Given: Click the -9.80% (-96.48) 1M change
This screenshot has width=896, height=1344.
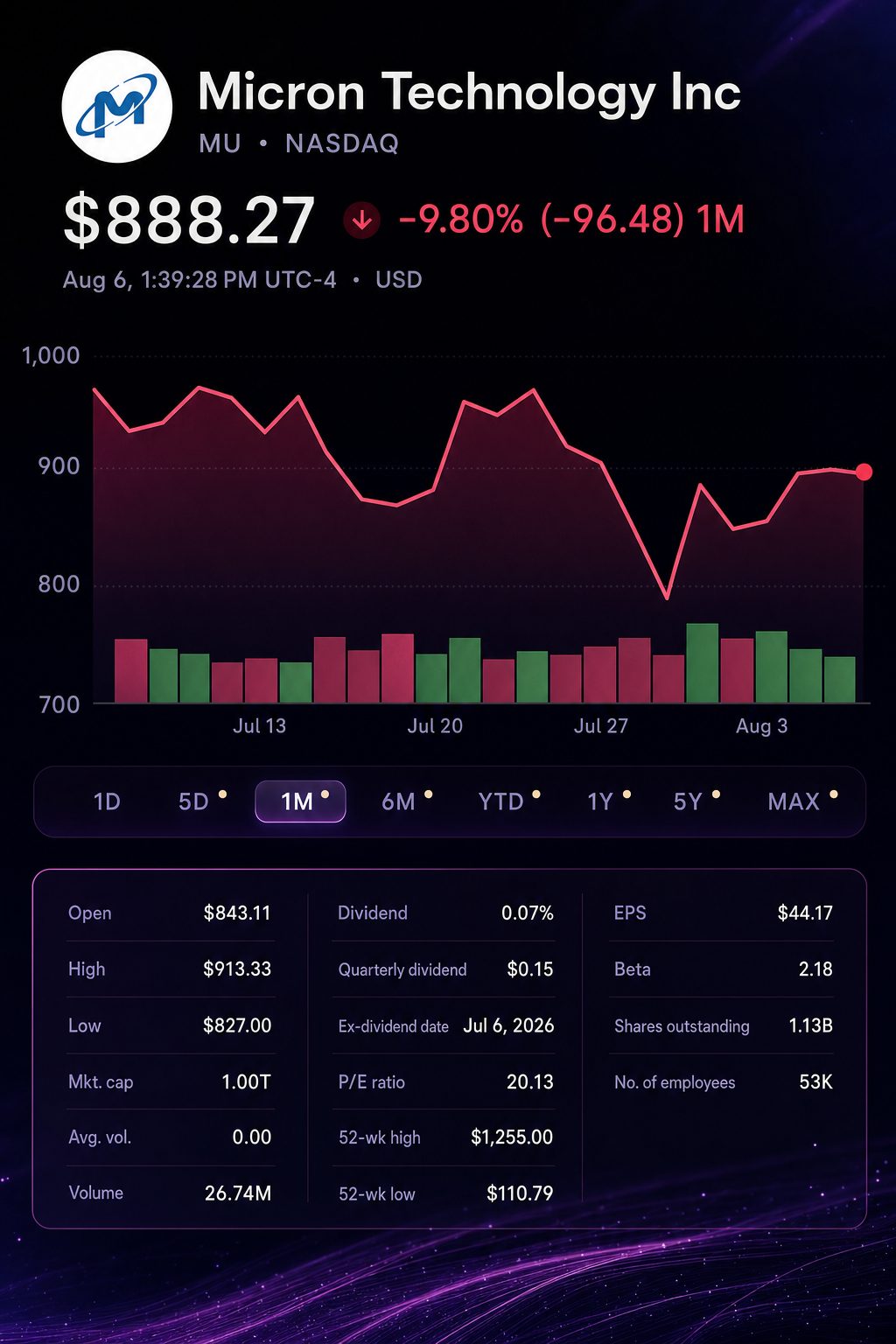Looking at the screenshot, I should (571, 220).
